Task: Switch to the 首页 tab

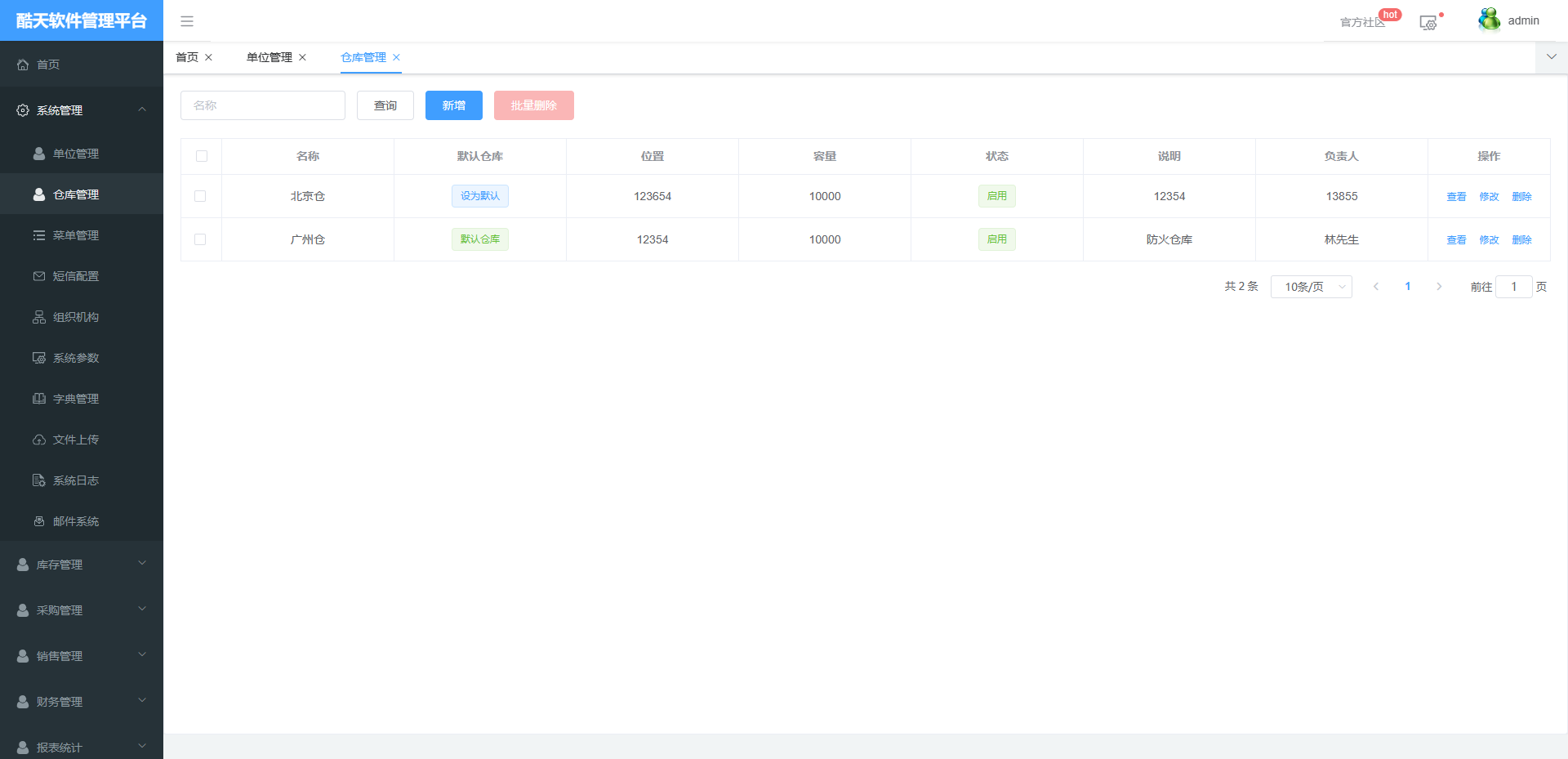Action: [187, 57]
